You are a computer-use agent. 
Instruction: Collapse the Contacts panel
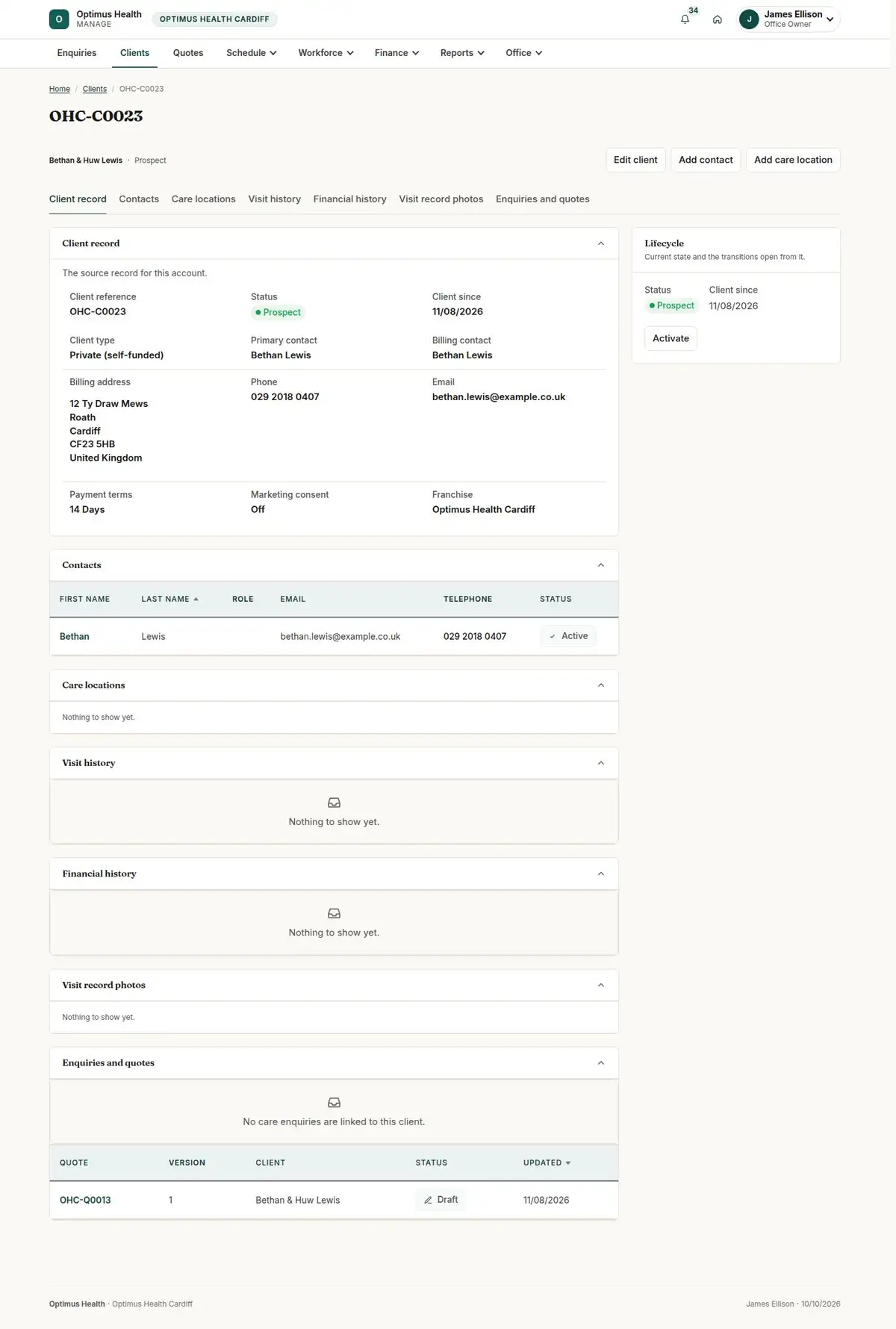click(x=601, y=565)
